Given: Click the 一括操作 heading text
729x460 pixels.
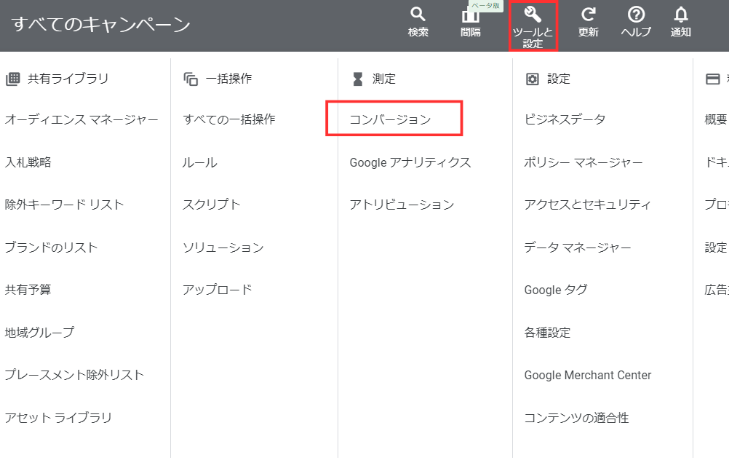Looking at the screenshot, I should (x=229, y=79).
